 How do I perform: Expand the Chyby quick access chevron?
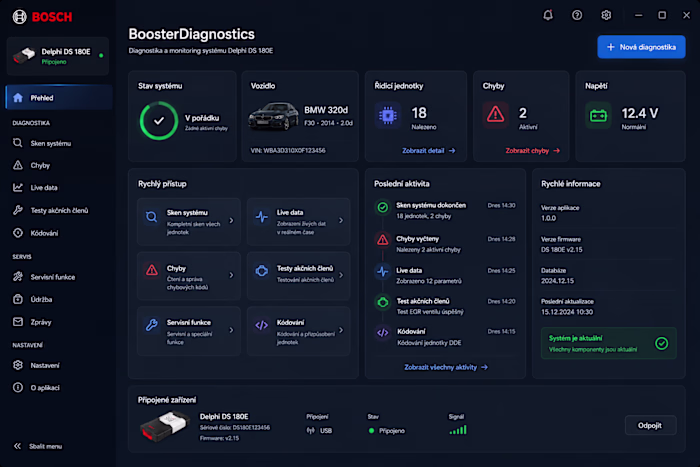231,275
